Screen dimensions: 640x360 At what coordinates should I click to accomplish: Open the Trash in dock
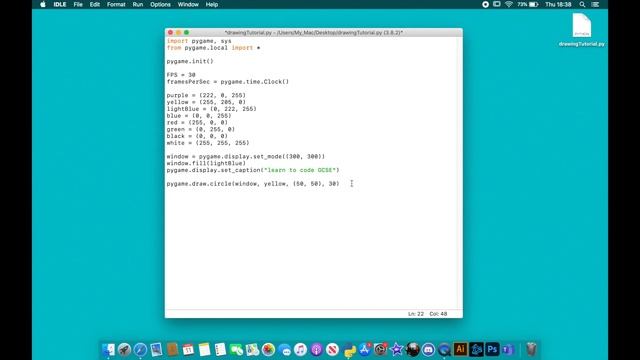pyautogui.click(x=531, y=350)
